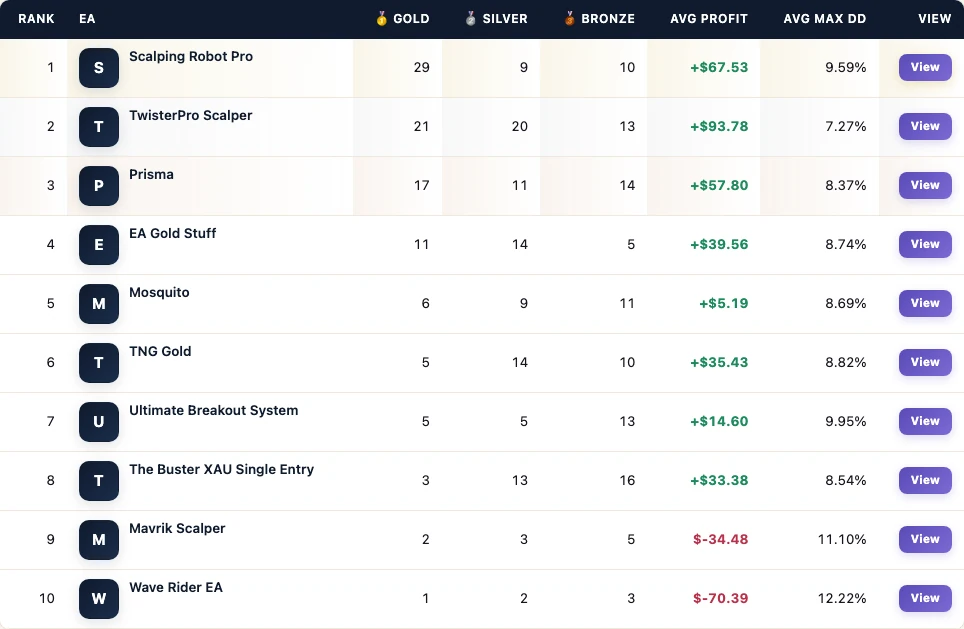
Task: Click the name 'Wave Rider EA'
Action: (x=176, y=588)
